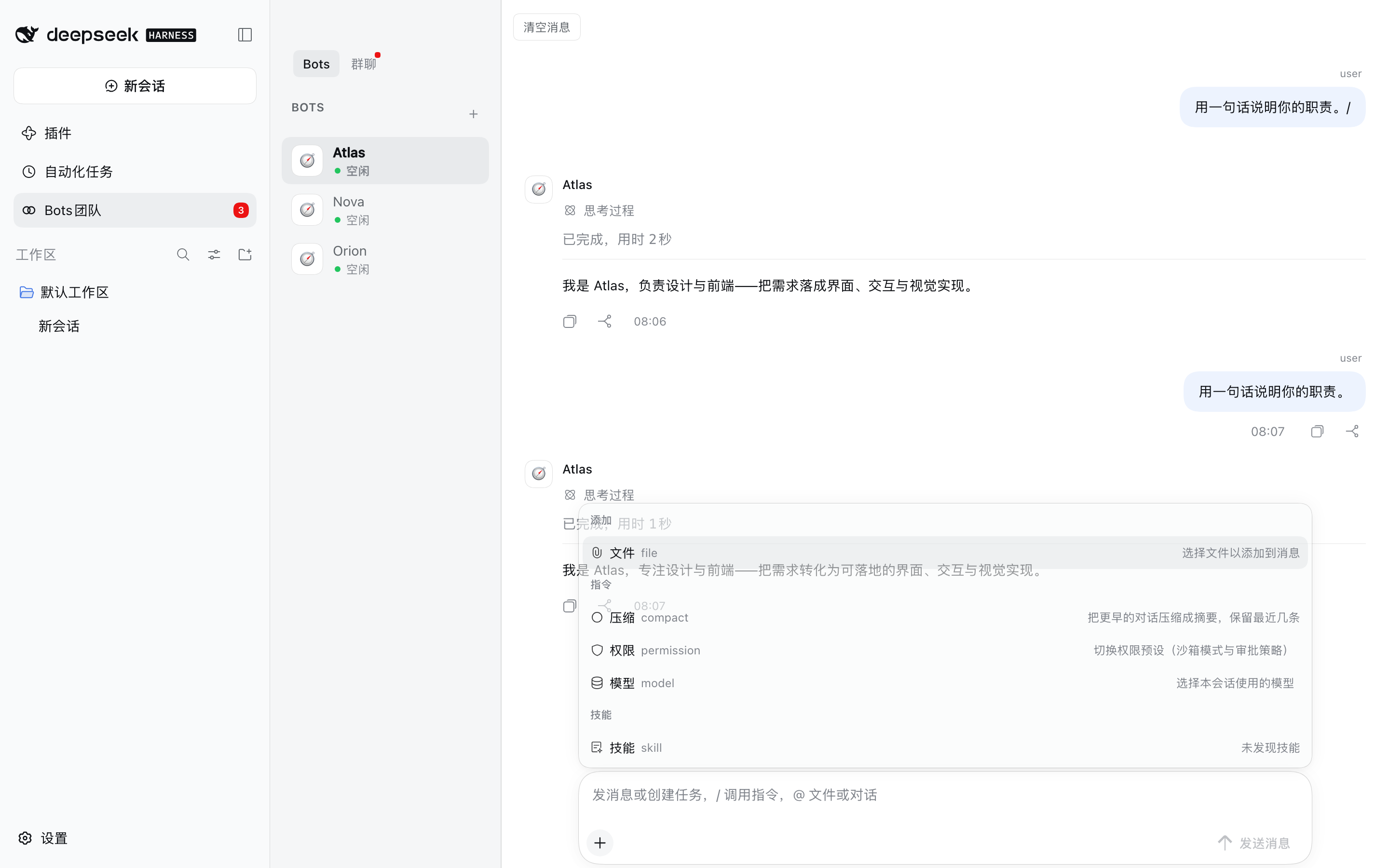Click the first user message bubble ending with slash
1389x868 pixels.
point(1272,108)
